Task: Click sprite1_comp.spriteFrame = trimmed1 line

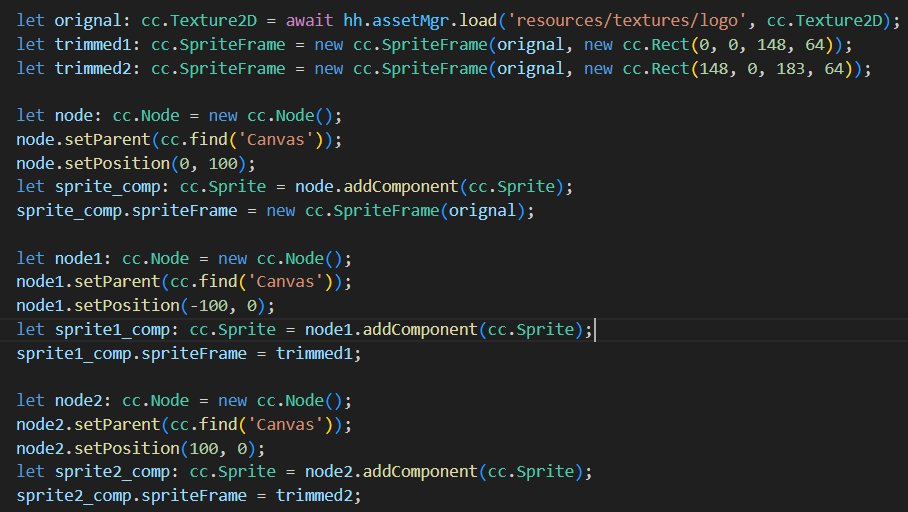Action: (x=189, y=353)
